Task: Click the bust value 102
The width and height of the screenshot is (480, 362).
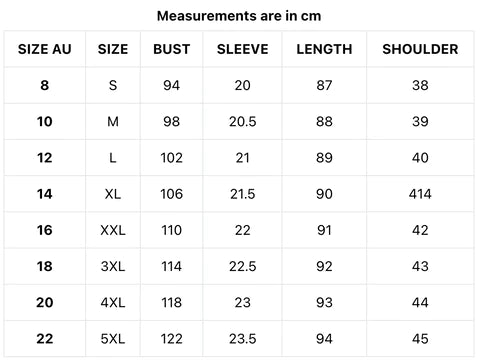Action: [172, 158]
